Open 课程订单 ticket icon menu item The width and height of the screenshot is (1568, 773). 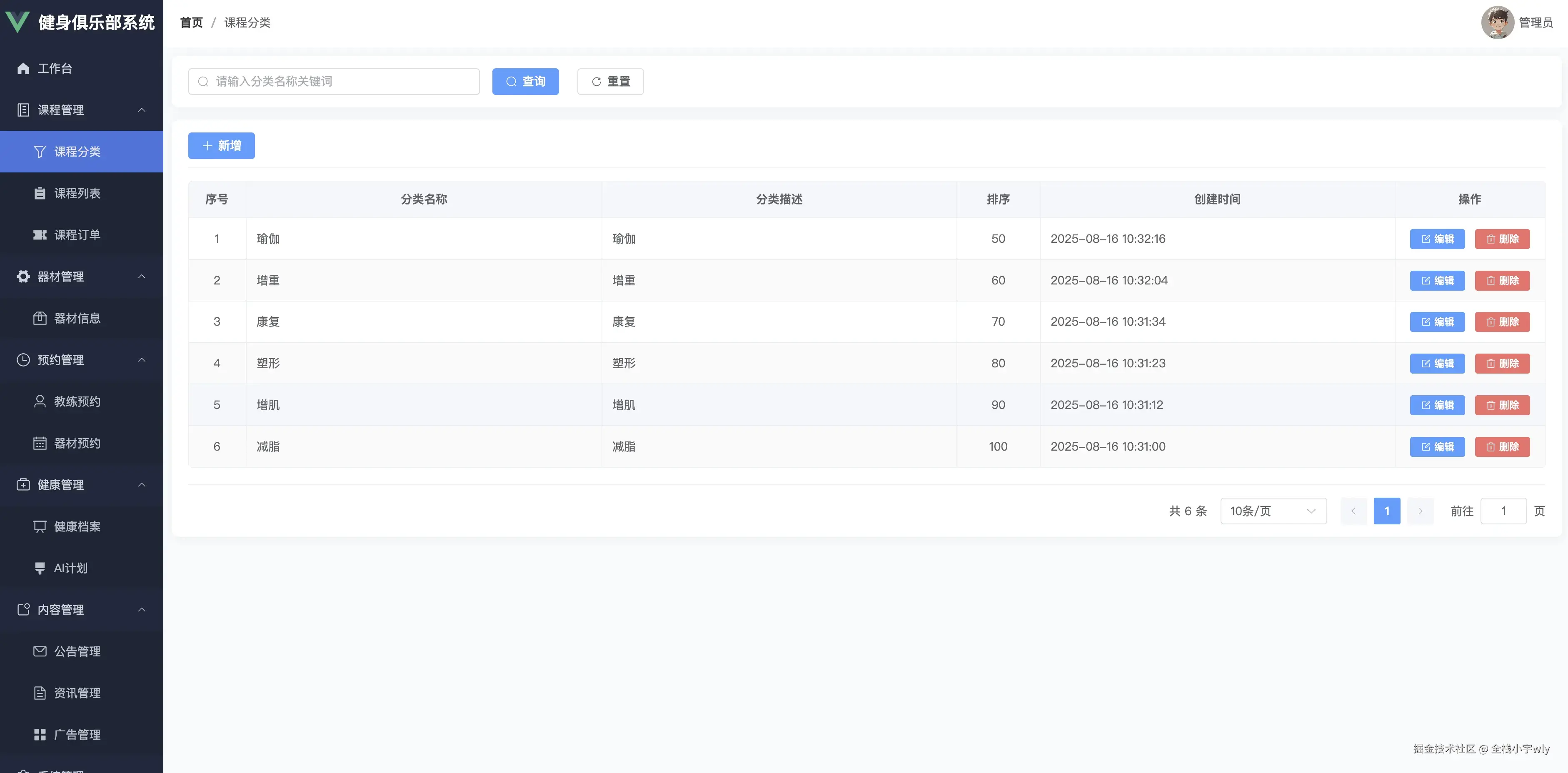point(77,235)
